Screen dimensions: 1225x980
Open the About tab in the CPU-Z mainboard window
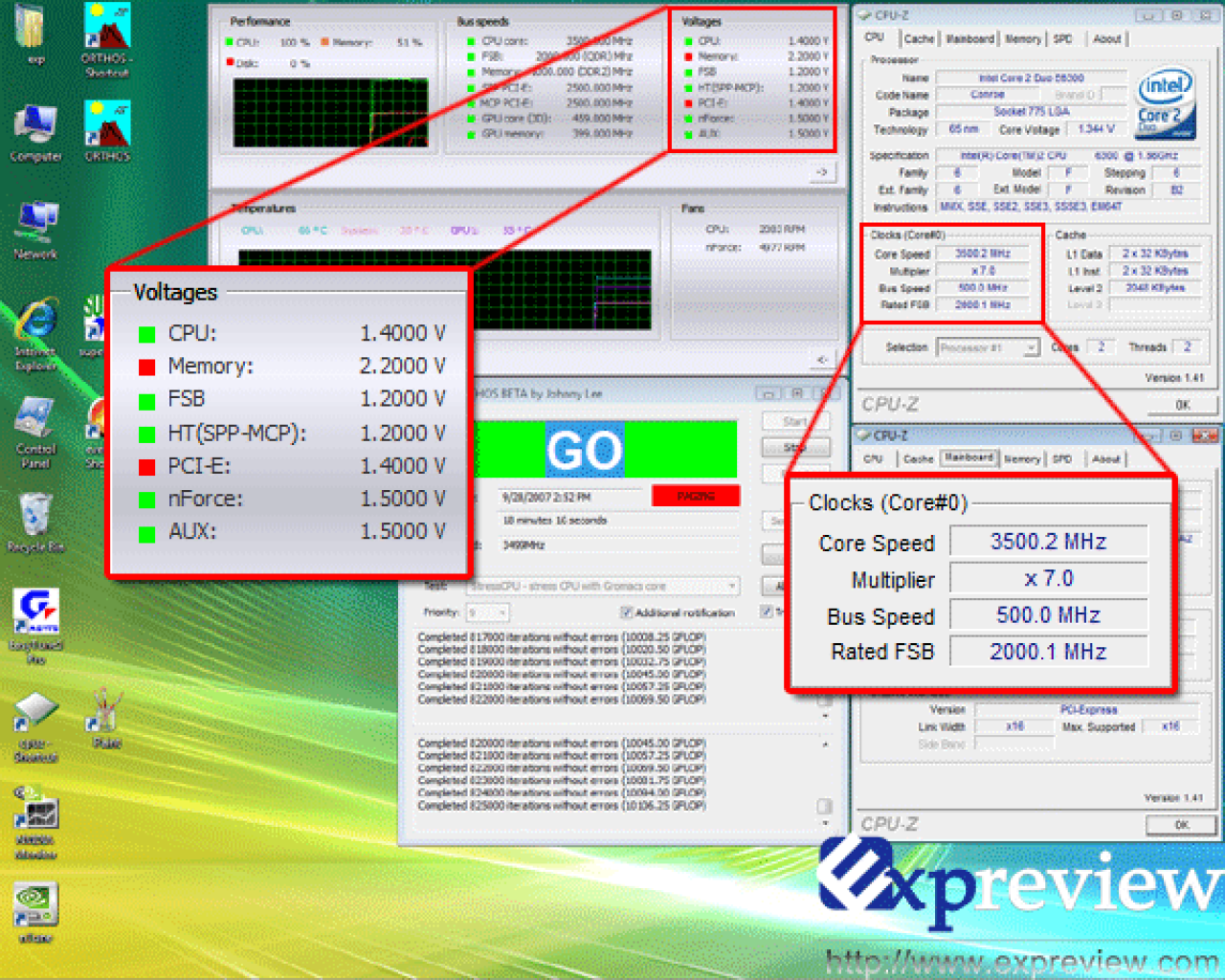click(x=1105, y=459)
